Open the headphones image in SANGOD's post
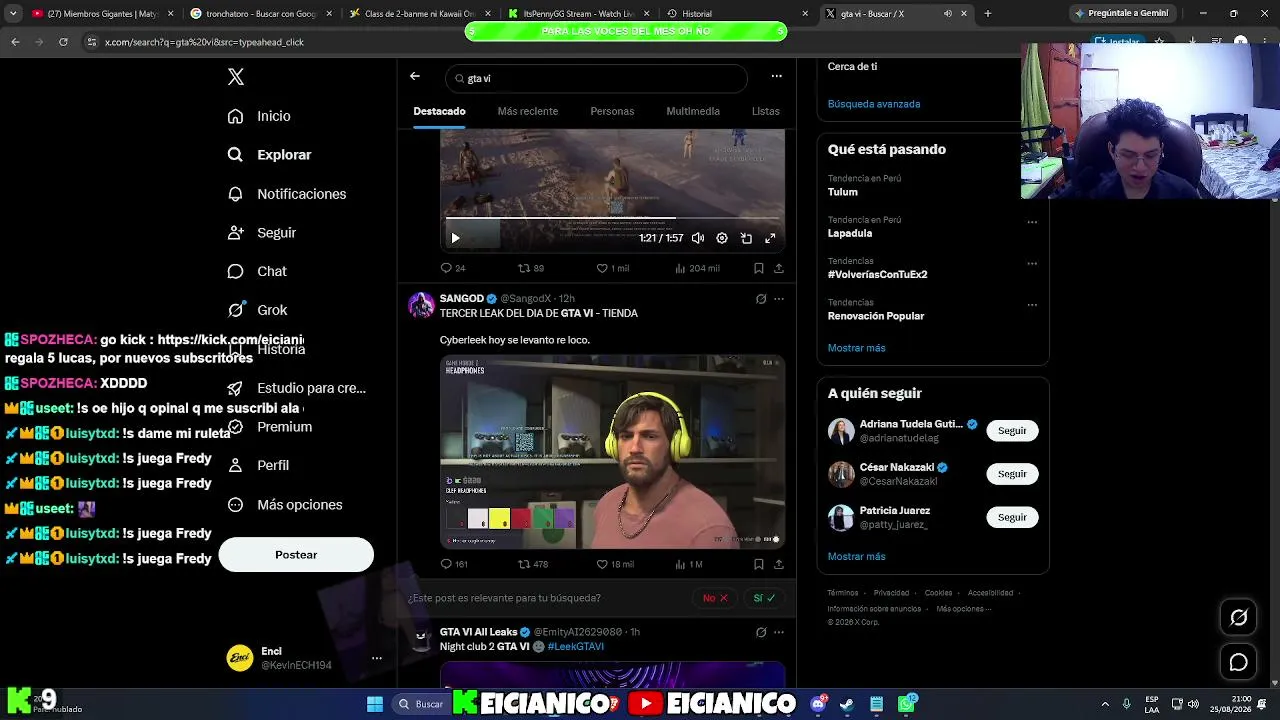The image size is (1280, 720). (x=612, y=452)
